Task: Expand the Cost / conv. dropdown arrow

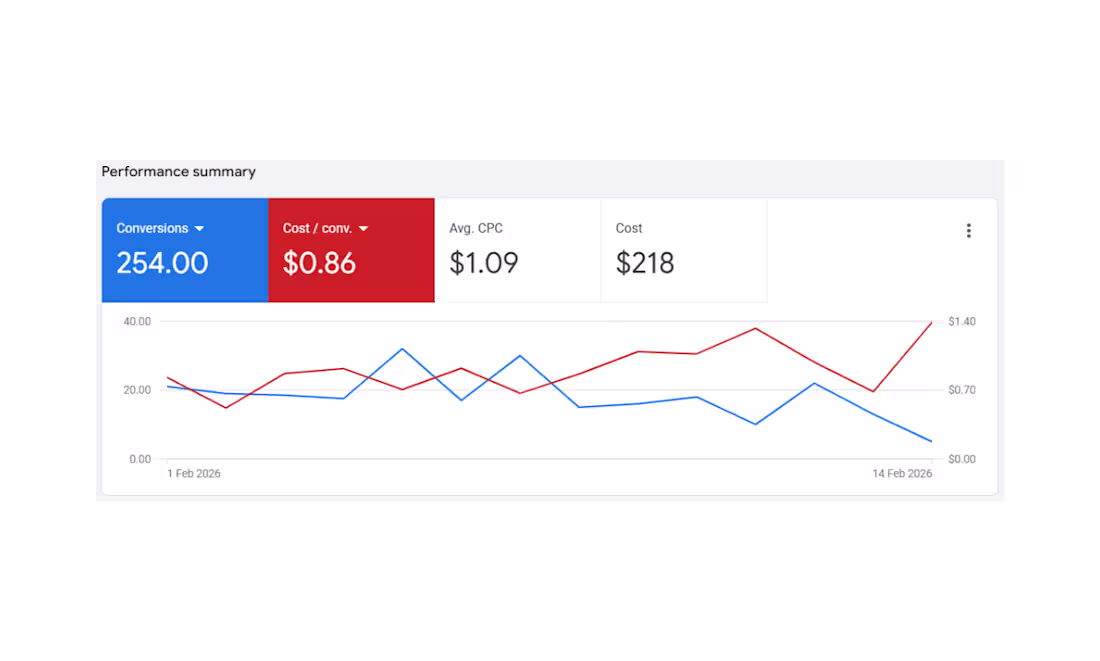Action: 363,229
